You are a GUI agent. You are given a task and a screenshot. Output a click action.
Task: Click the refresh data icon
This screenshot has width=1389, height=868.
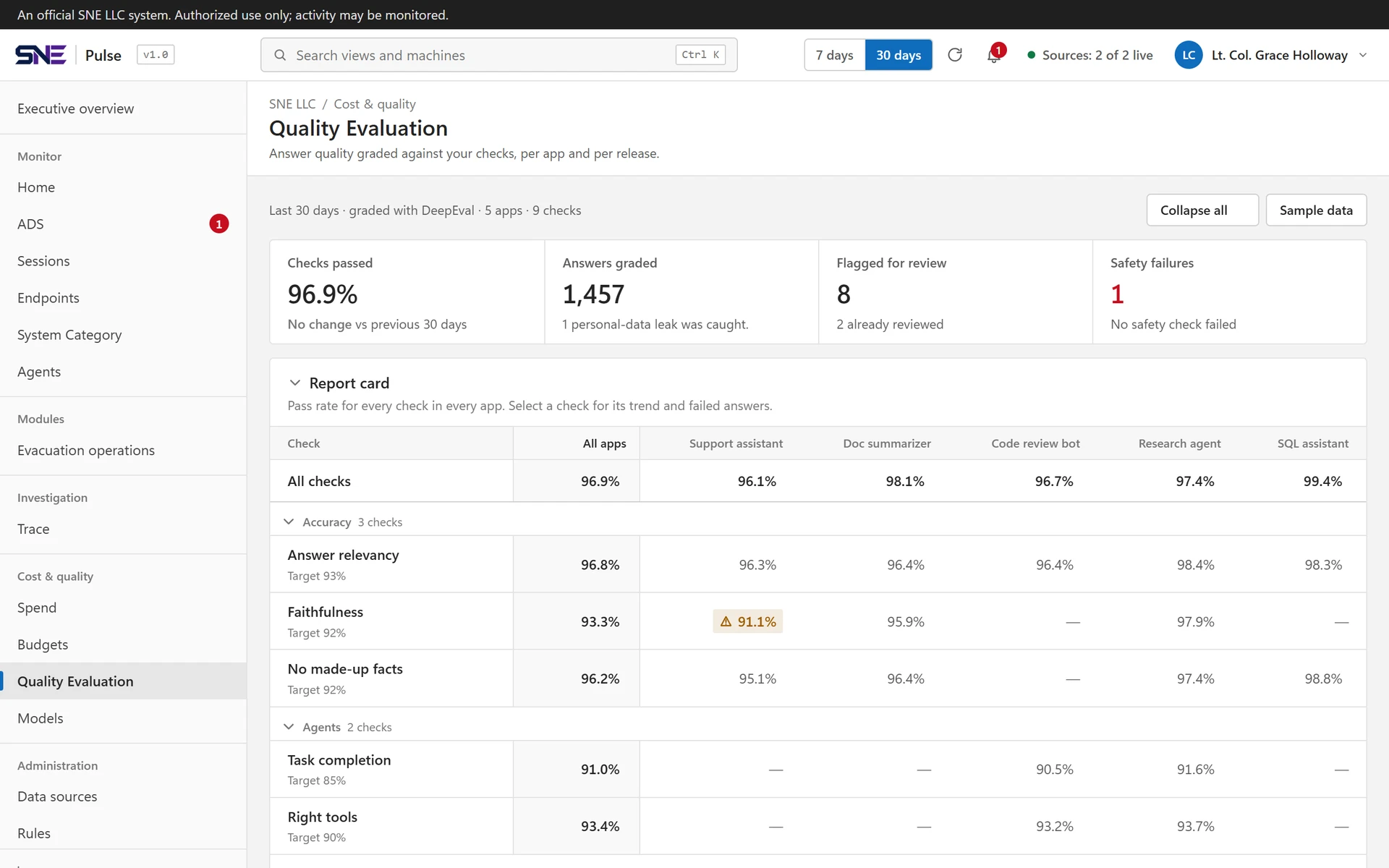955,55
